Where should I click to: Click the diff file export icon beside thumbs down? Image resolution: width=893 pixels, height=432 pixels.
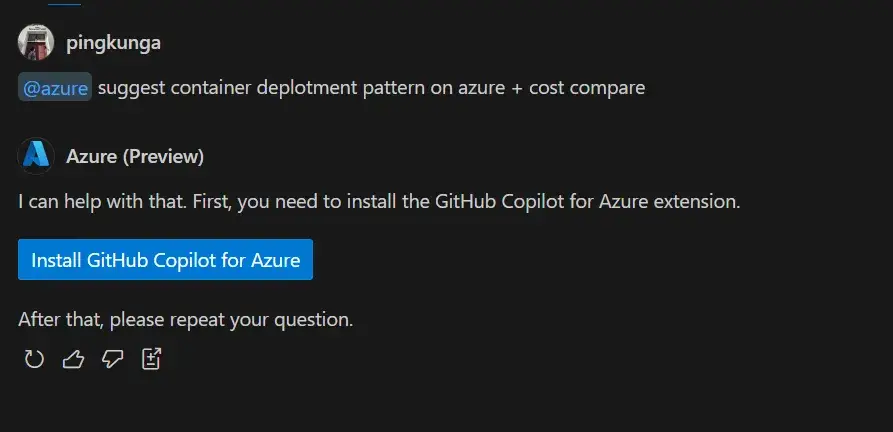tap(151, 359)
